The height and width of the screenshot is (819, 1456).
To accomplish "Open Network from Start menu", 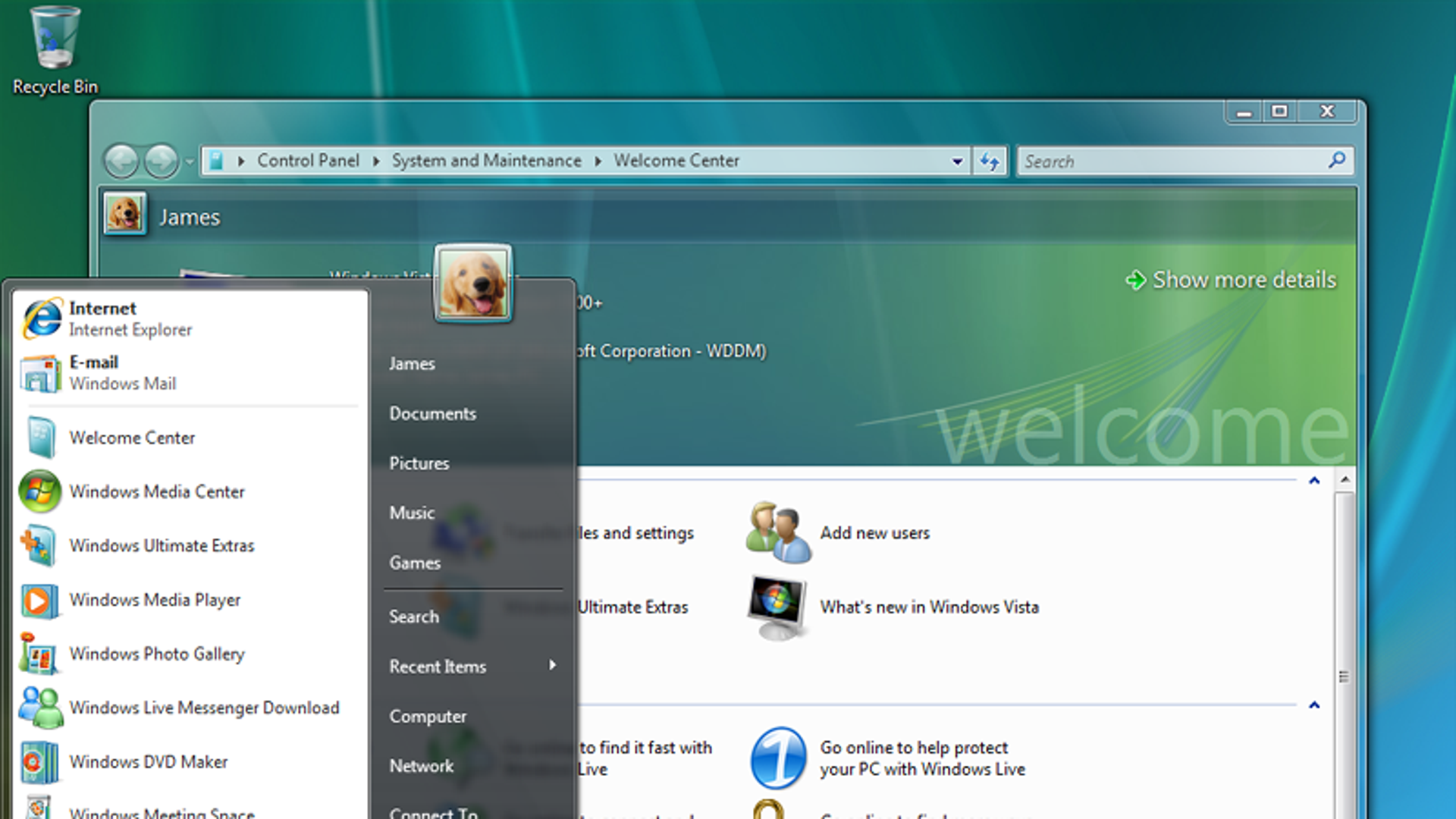I will pyautogui.click(x=422, y=766).
